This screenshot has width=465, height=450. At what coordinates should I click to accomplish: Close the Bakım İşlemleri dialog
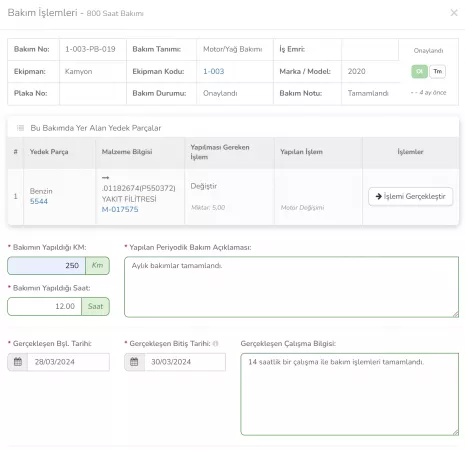(x=454, y=13)
